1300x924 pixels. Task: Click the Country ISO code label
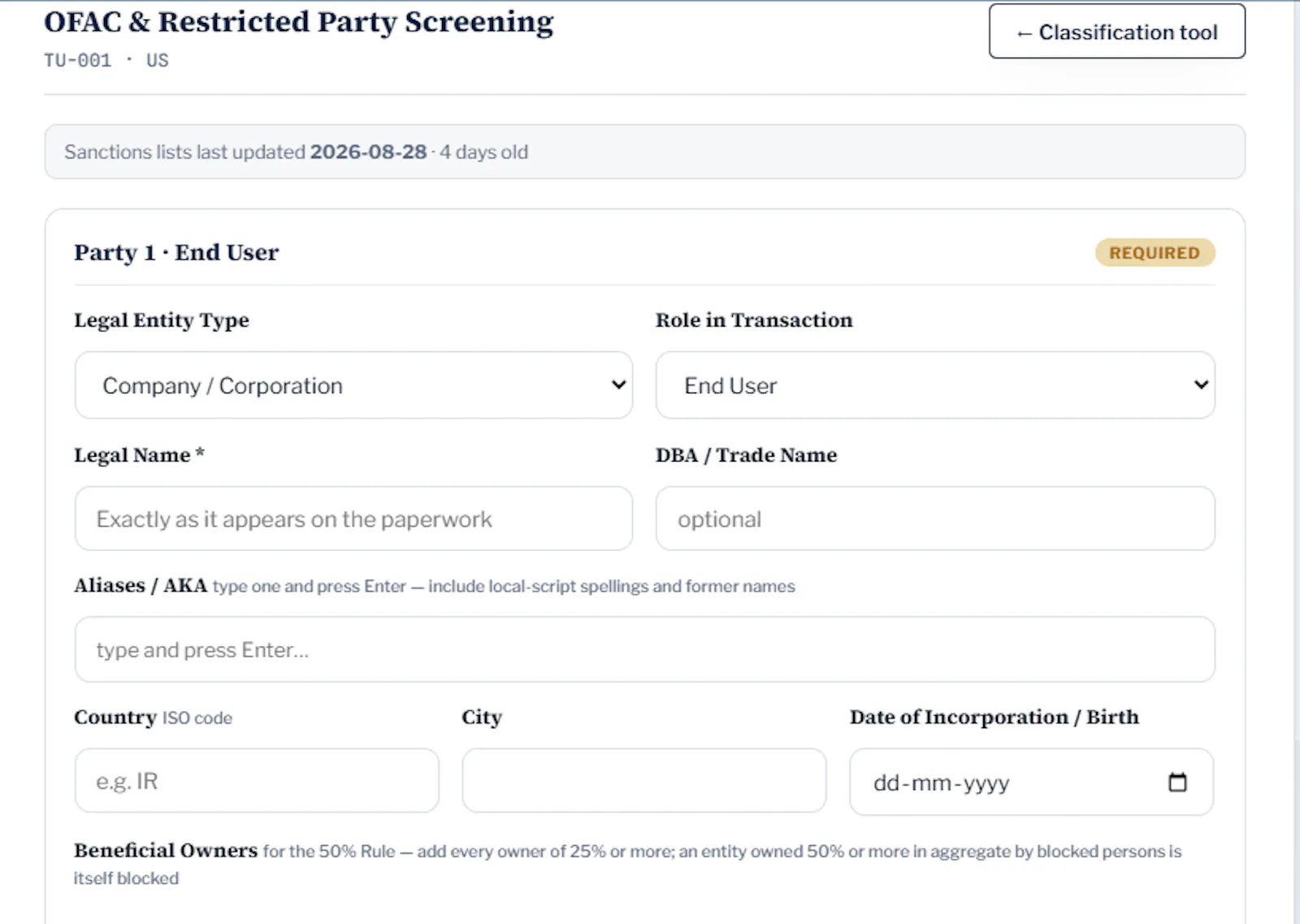click(x=153, y=718)
